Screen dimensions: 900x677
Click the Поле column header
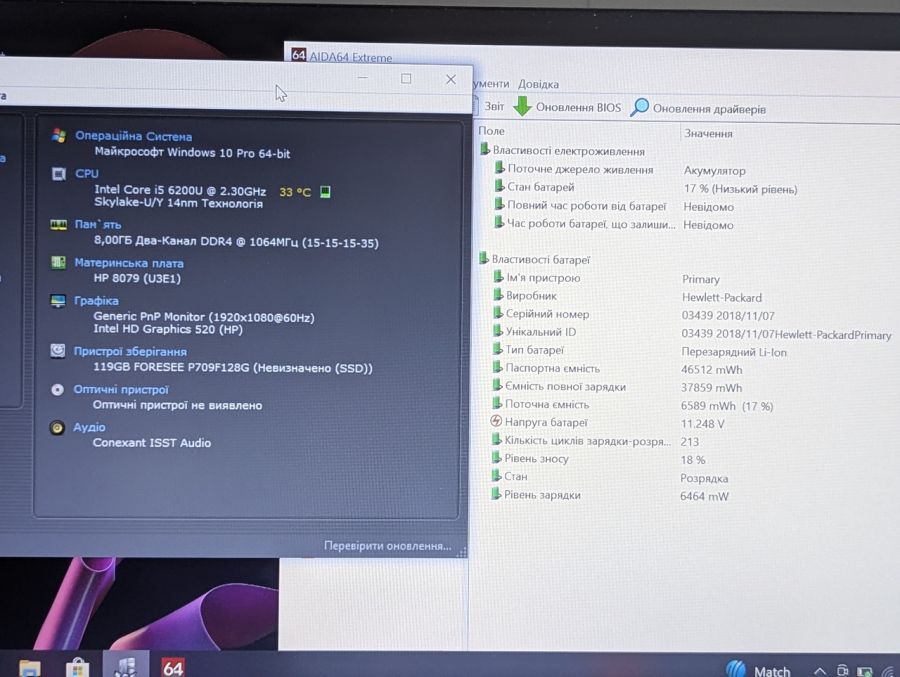pyautogui.click(x=491, y=131)
